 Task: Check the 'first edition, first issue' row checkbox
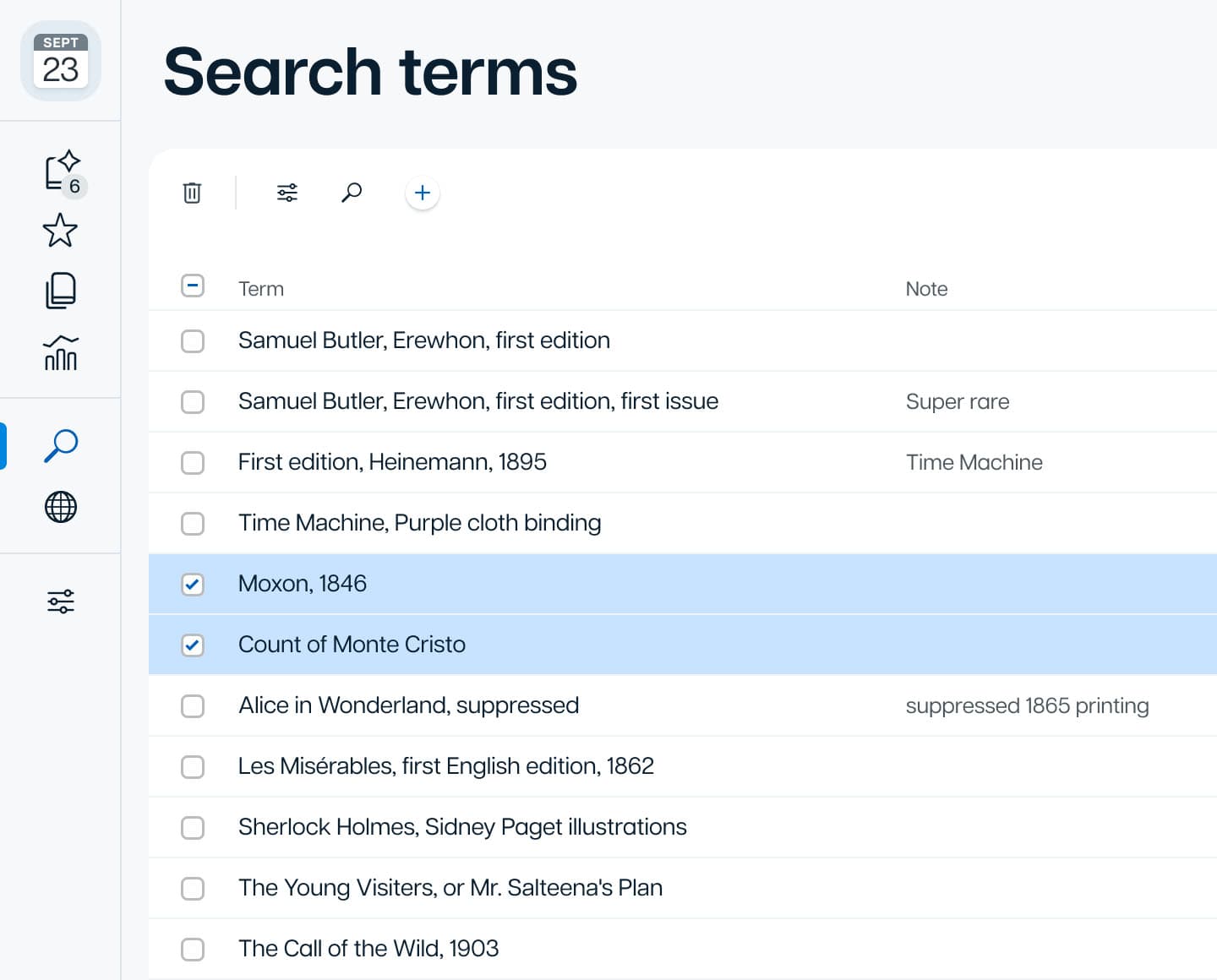(193, 402)
